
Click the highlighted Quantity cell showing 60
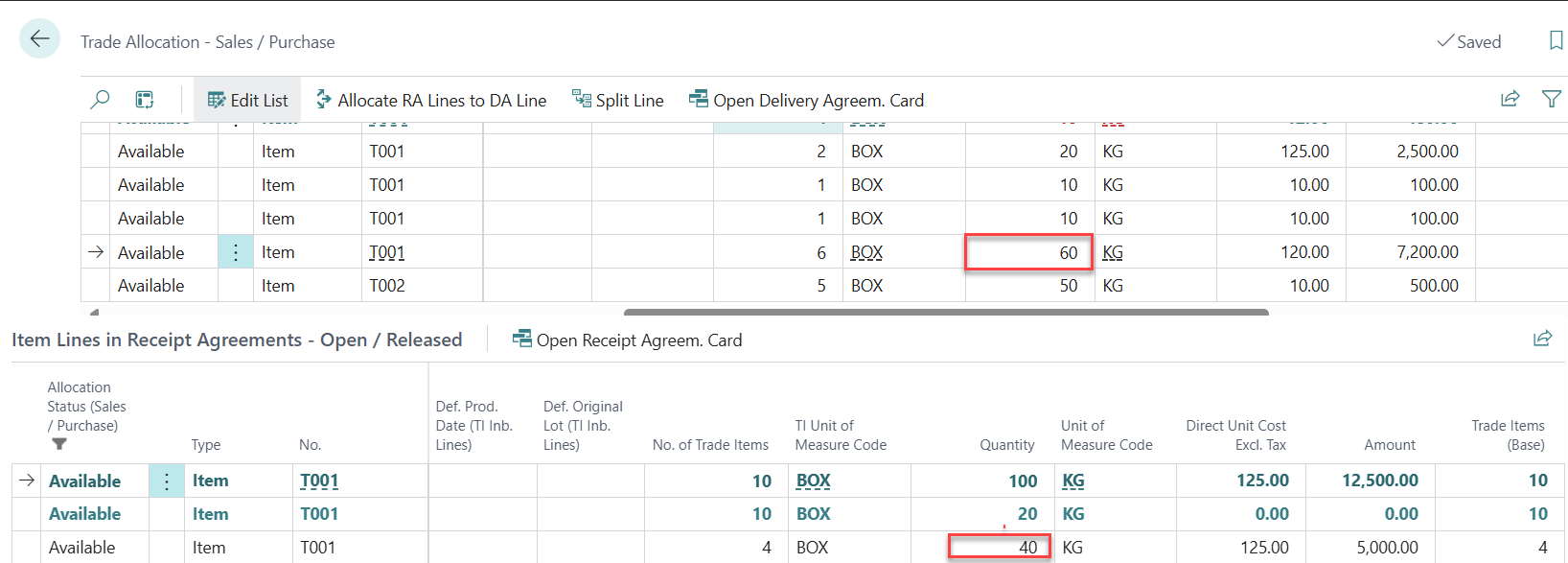coord(1028,252)
